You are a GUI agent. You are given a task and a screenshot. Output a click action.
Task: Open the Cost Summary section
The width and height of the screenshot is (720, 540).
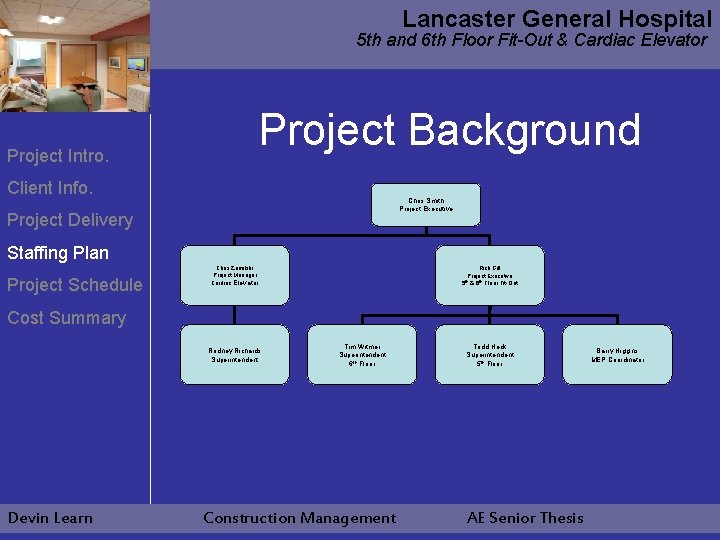pos(66,318)
